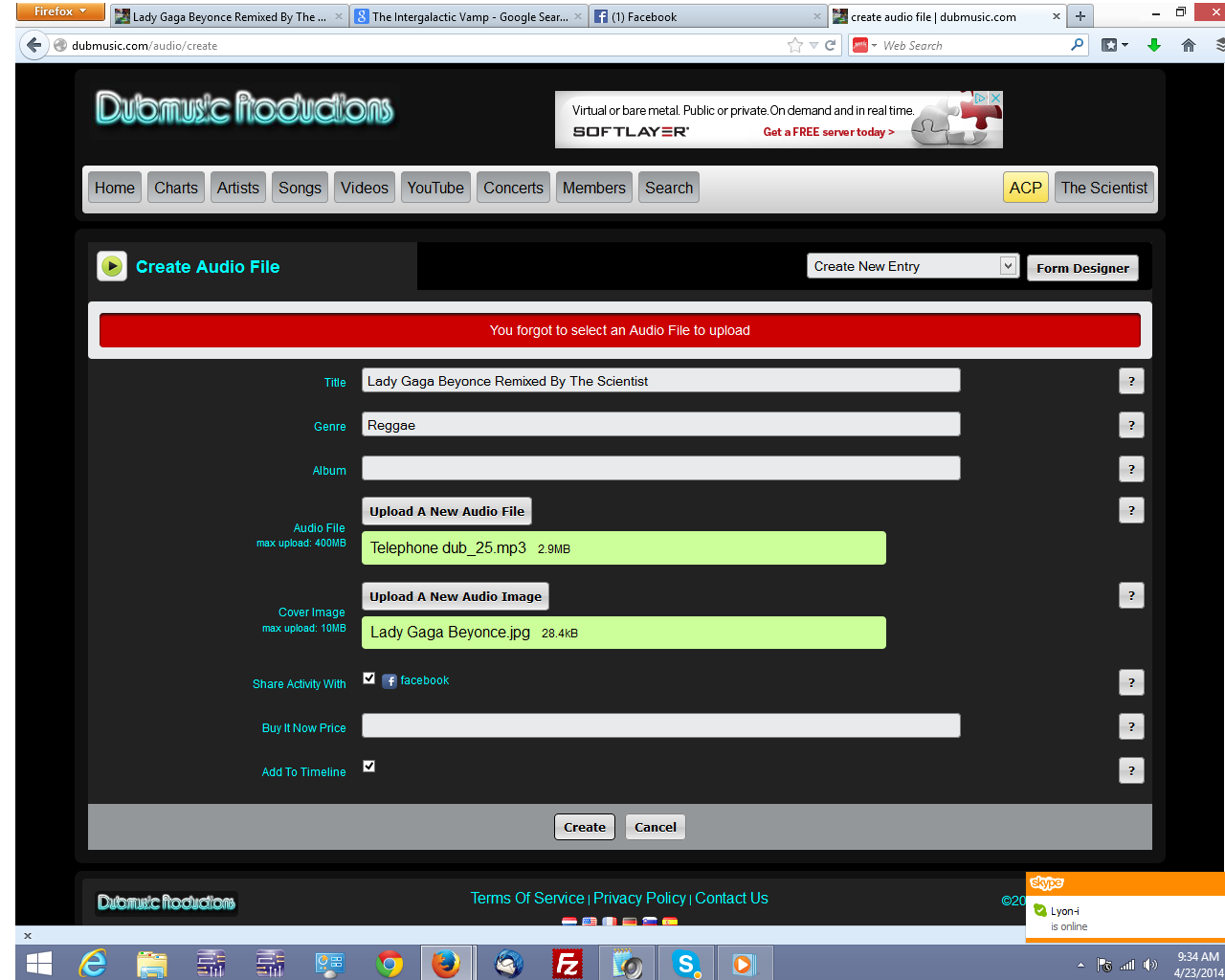
Task: Show help for the Audio File upload
Action: [x=1131, y=510]
